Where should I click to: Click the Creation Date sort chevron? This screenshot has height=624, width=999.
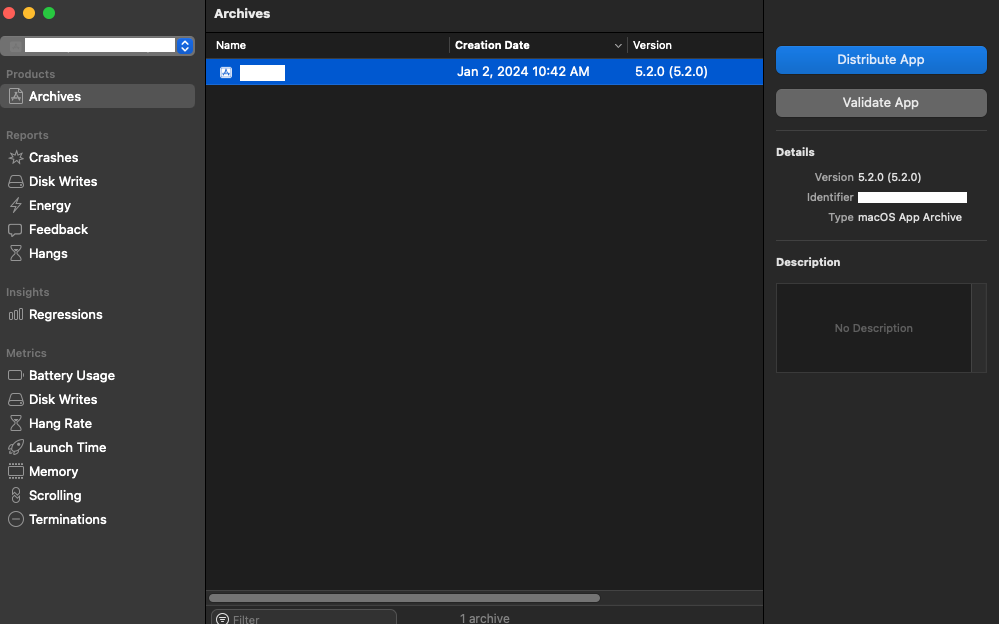pyautogui.click(x=617, y=46)
